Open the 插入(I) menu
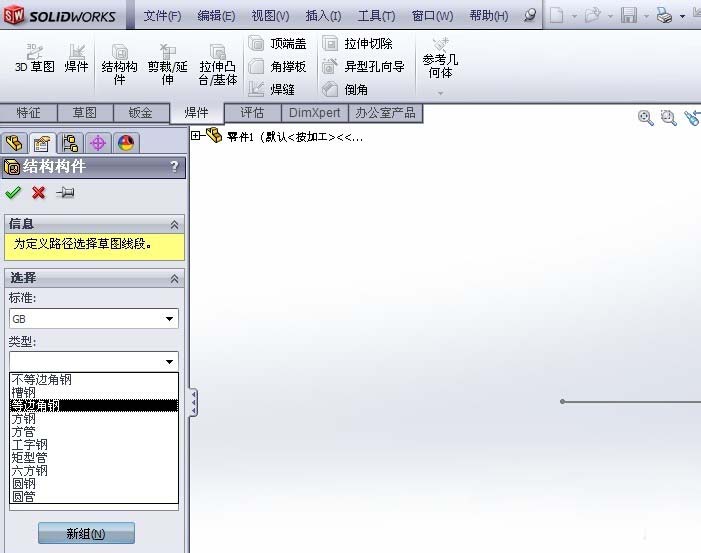 tap(323, 16)
